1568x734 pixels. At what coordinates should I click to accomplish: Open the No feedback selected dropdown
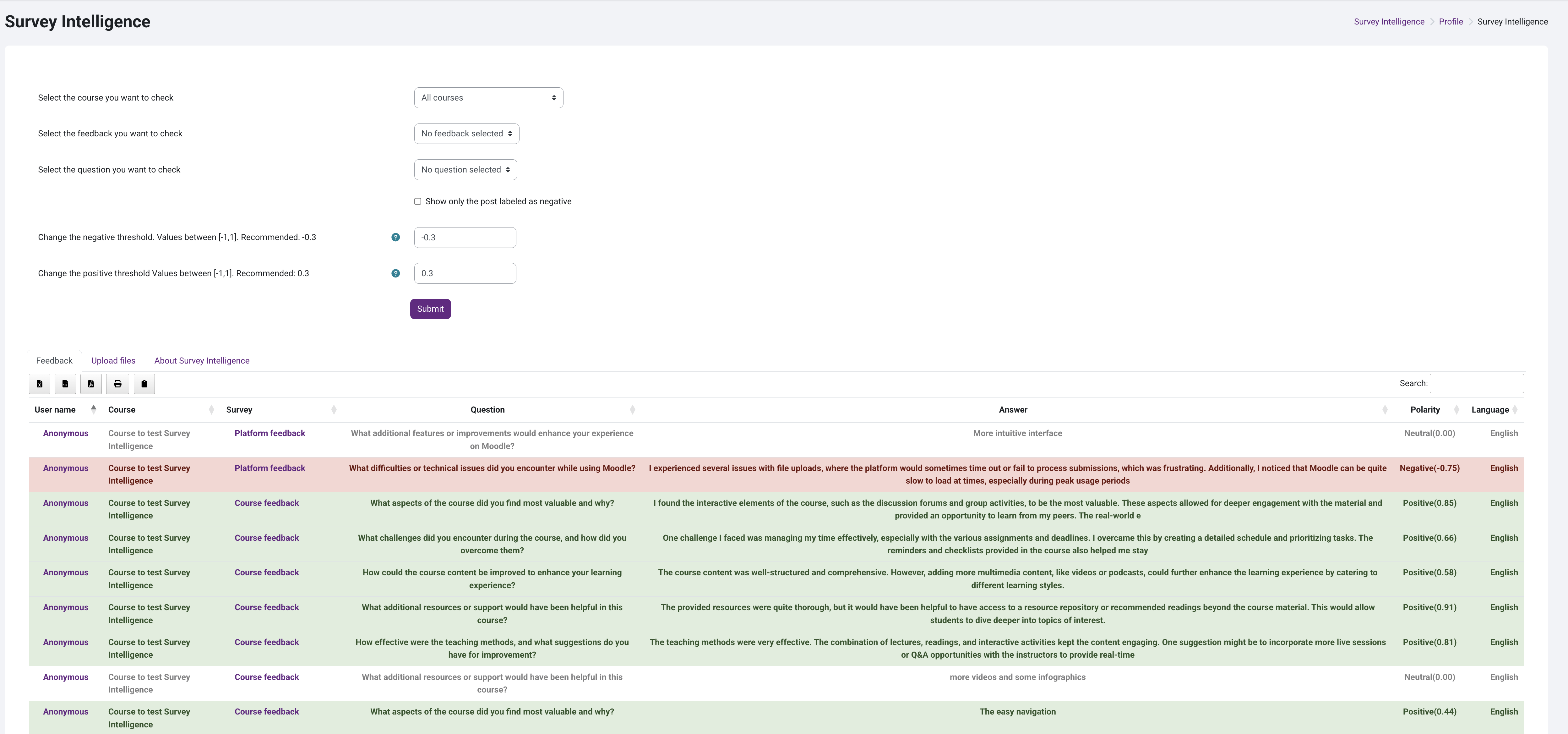coord(466,134)
